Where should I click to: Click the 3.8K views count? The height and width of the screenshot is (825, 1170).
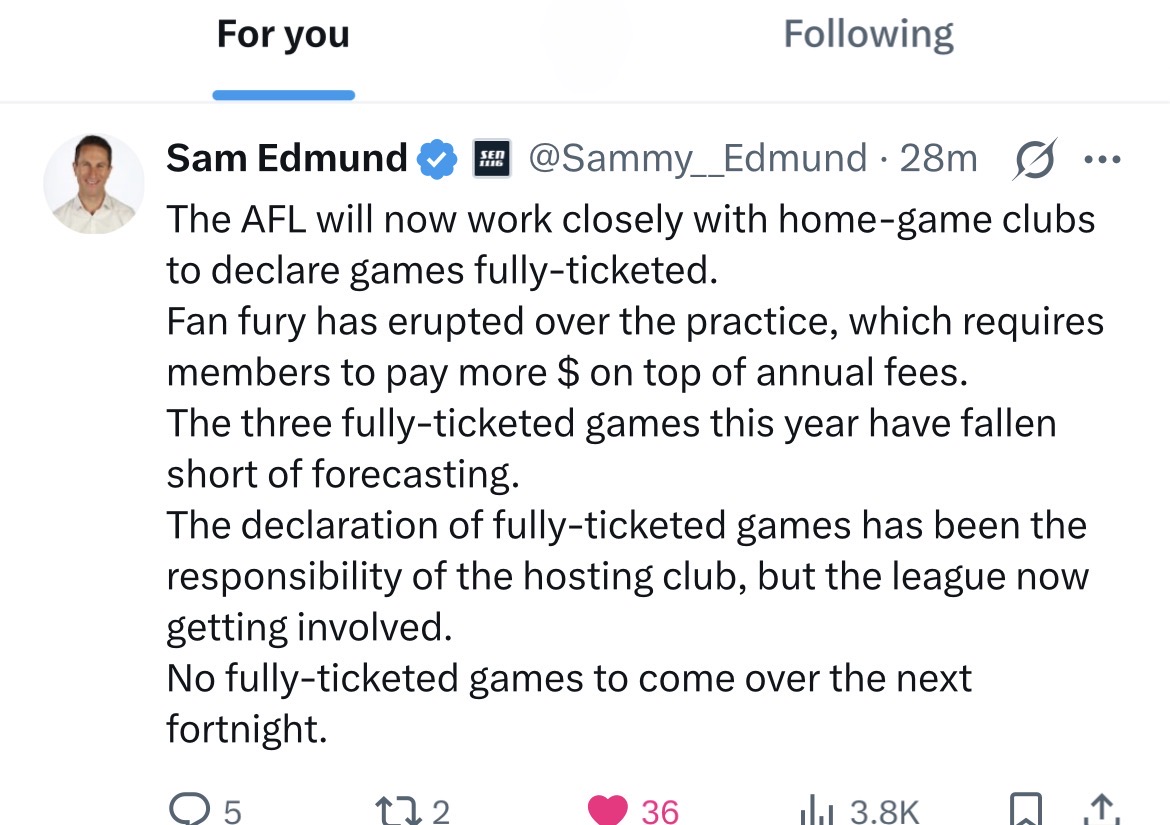(885, 811)
